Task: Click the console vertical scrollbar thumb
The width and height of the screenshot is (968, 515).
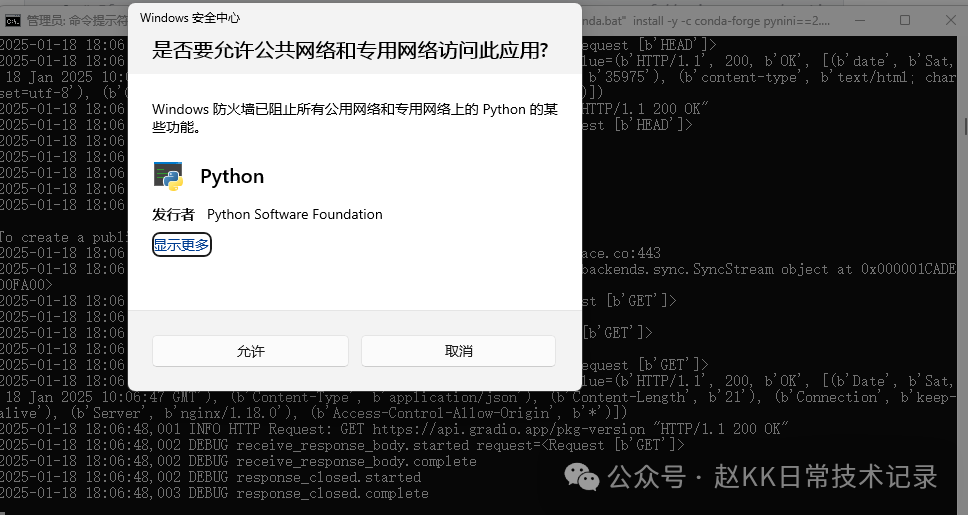Action: pyautogui.click(x=965, y=126)
